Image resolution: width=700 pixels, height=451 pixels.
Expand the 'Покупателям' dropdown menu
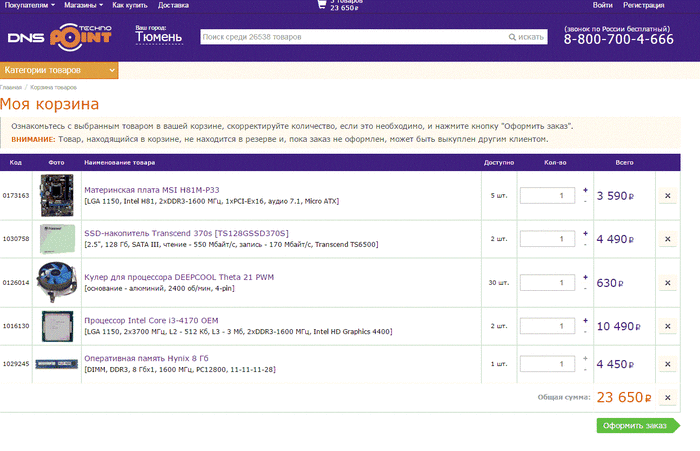29,5
